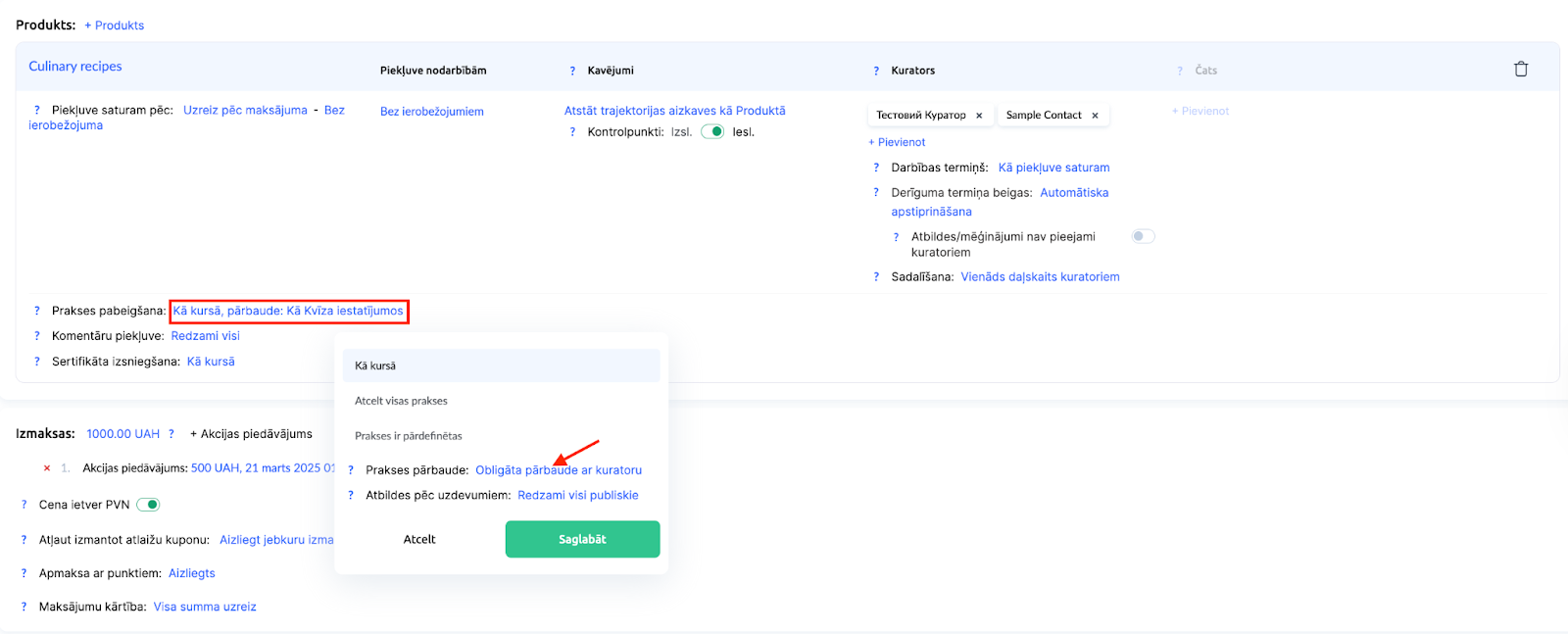Click help icon next to Izmaksas price
1568x634 pixels.
click(171, 434)
